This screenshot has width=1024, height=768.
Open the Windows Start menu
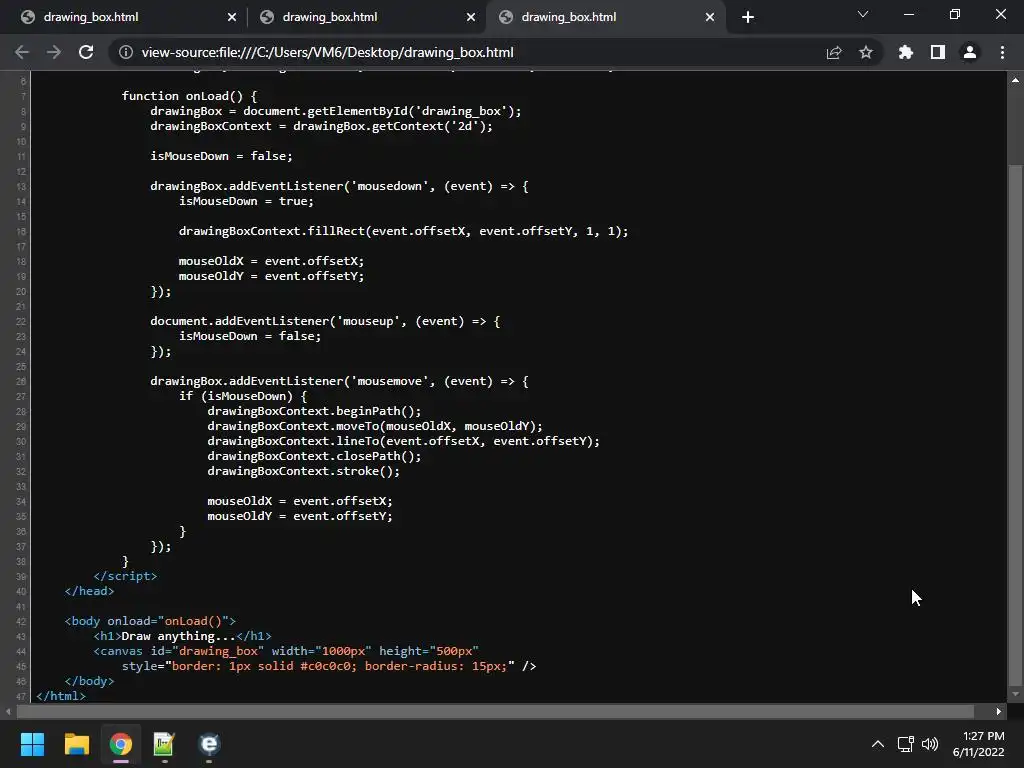[32, 744]
